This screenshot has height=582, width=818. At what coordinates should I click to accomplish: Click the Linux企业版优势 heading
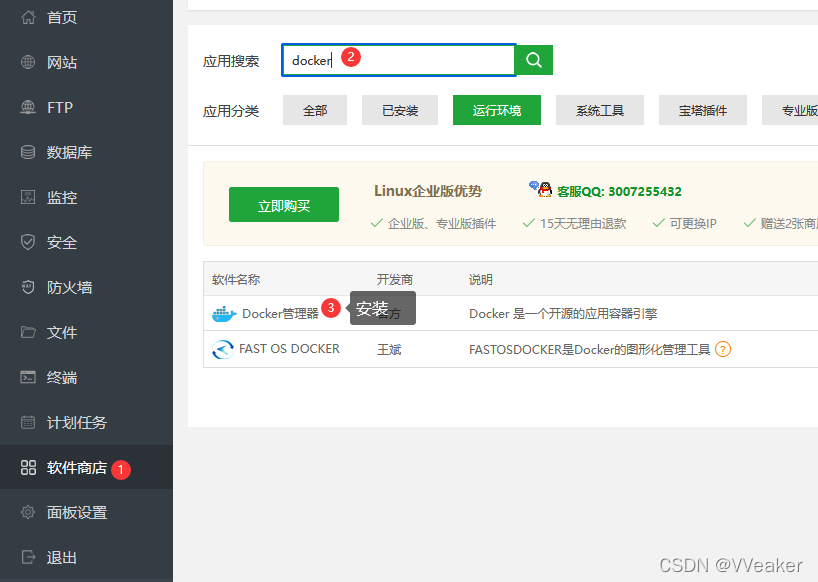click(x=428, y=191)
